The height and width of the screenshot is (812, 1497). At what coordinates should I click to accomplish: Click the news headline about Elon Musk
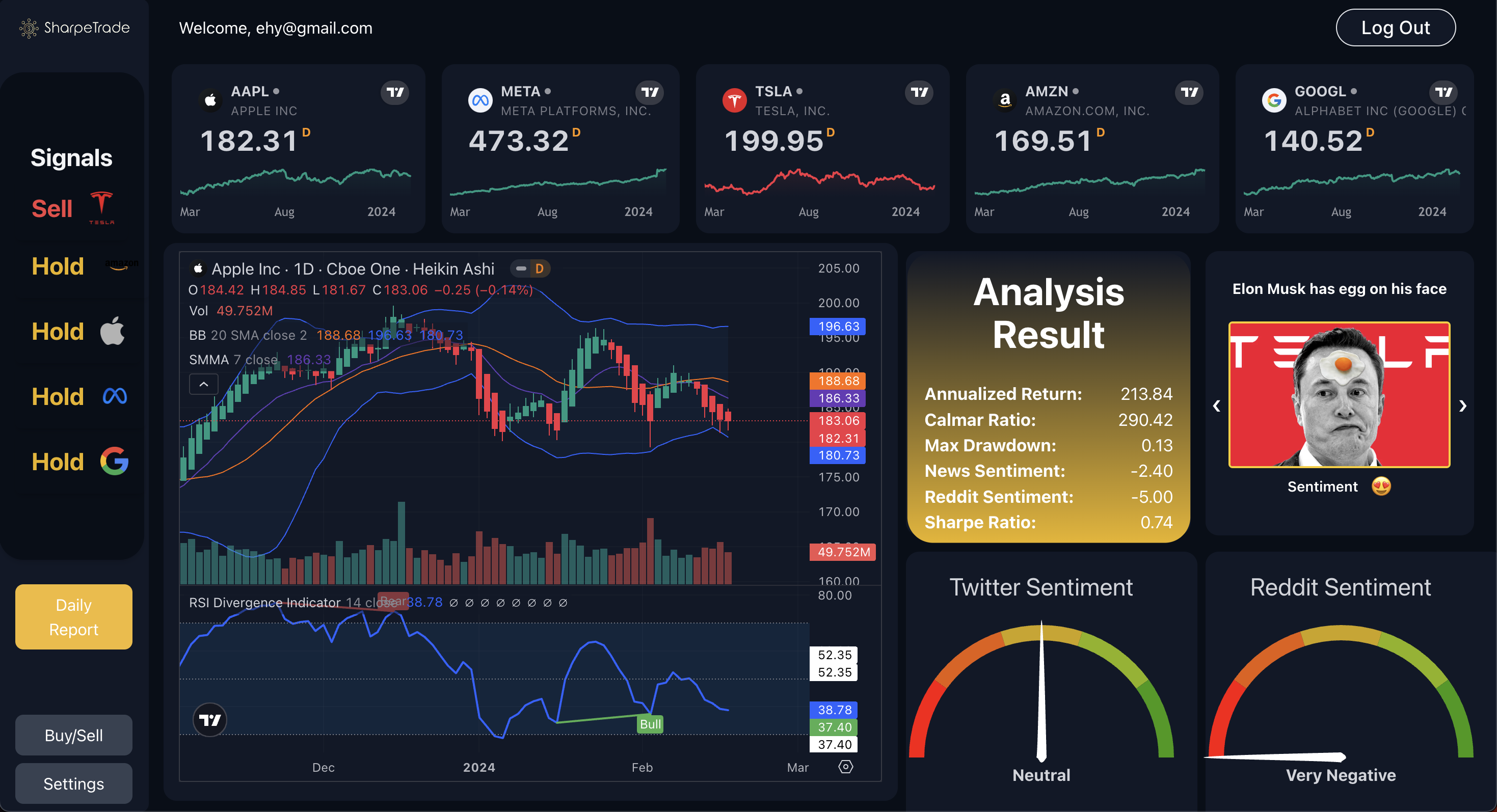coord(1339,289)
